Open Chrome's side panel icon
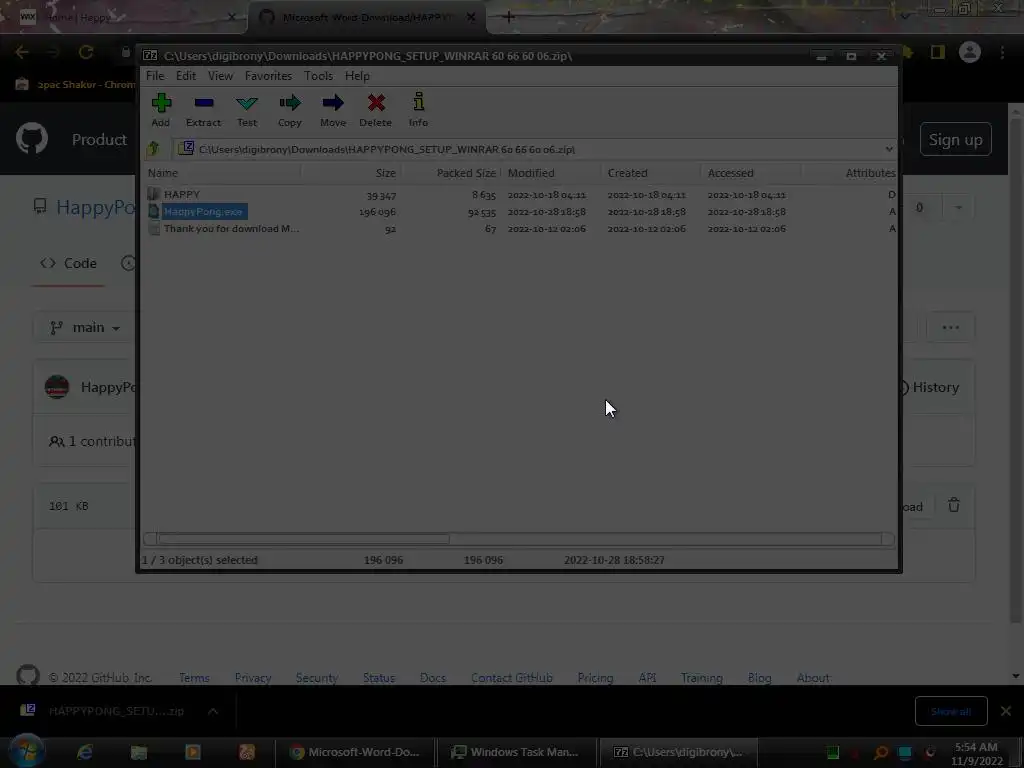Viewport: 1024px width, 768px height. point(938,52)
